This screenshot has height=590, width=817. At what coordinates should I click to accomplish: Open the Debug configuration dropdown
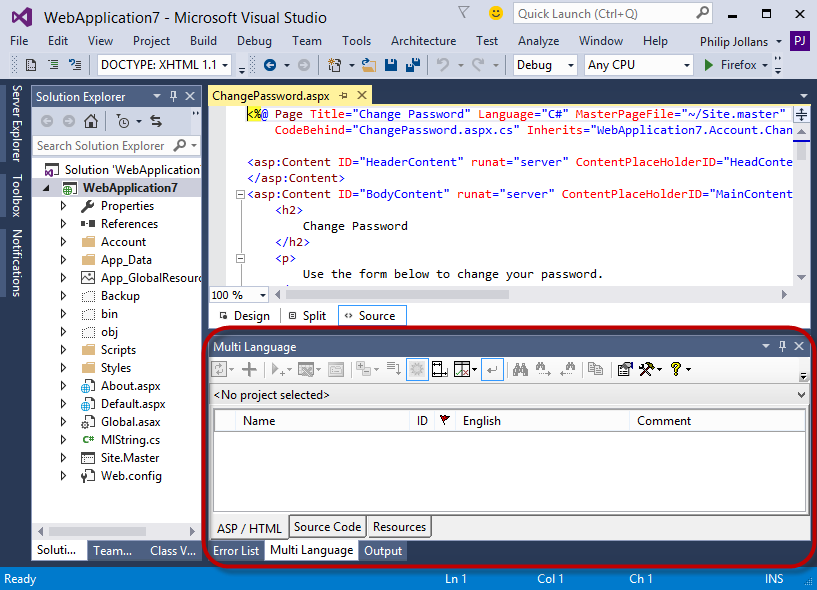[545, 65]
